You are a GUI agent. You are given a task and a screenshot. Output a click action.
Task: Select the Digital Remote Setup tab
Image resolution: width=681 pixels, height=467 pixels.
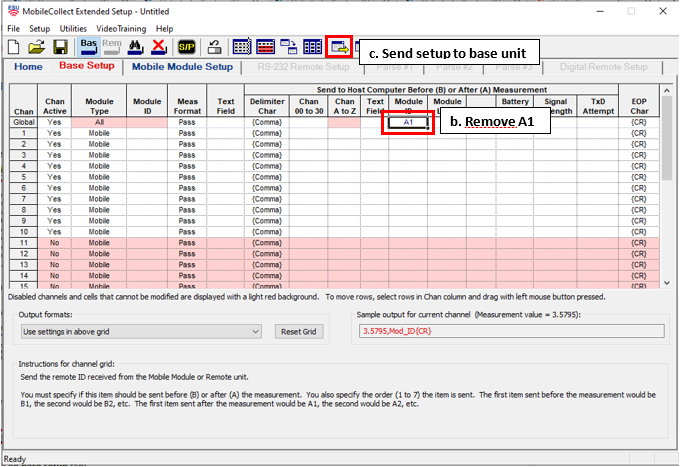tap(603, 67)
